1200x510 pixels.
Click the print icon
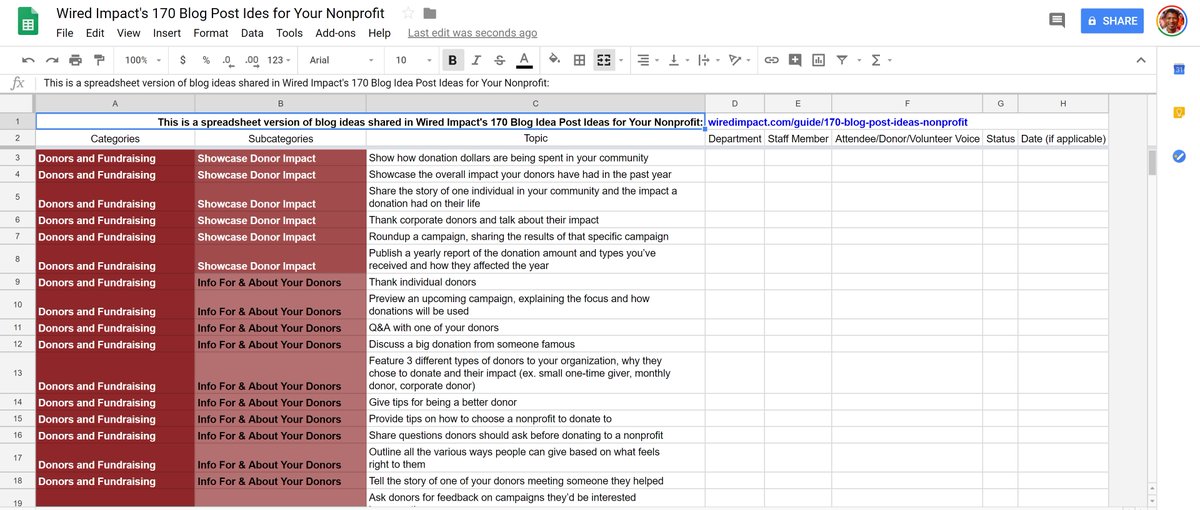pos(76,60)
